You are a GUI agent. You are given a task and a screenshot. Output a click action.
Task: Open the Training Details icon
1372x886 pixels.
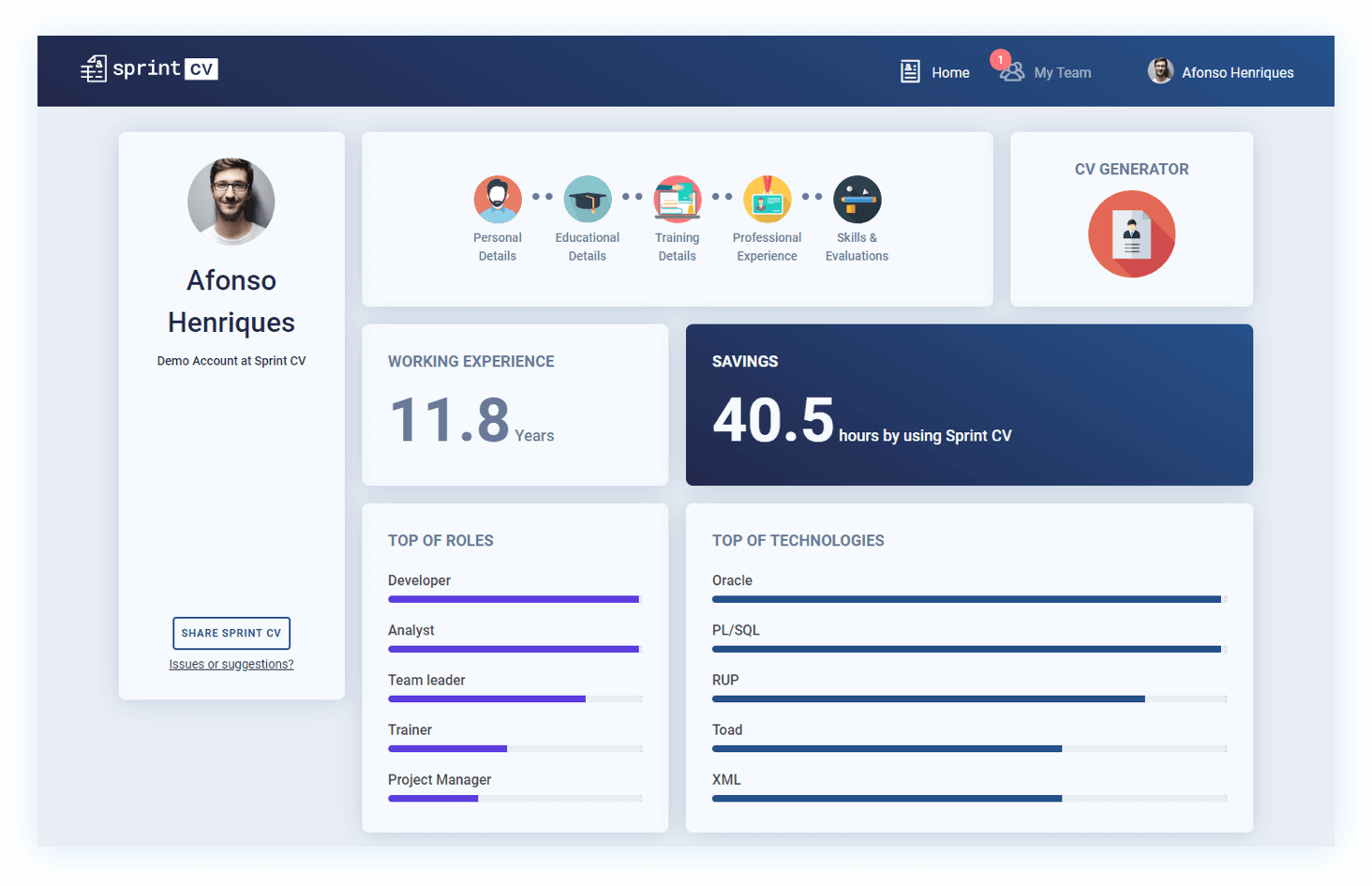[677, 200]
